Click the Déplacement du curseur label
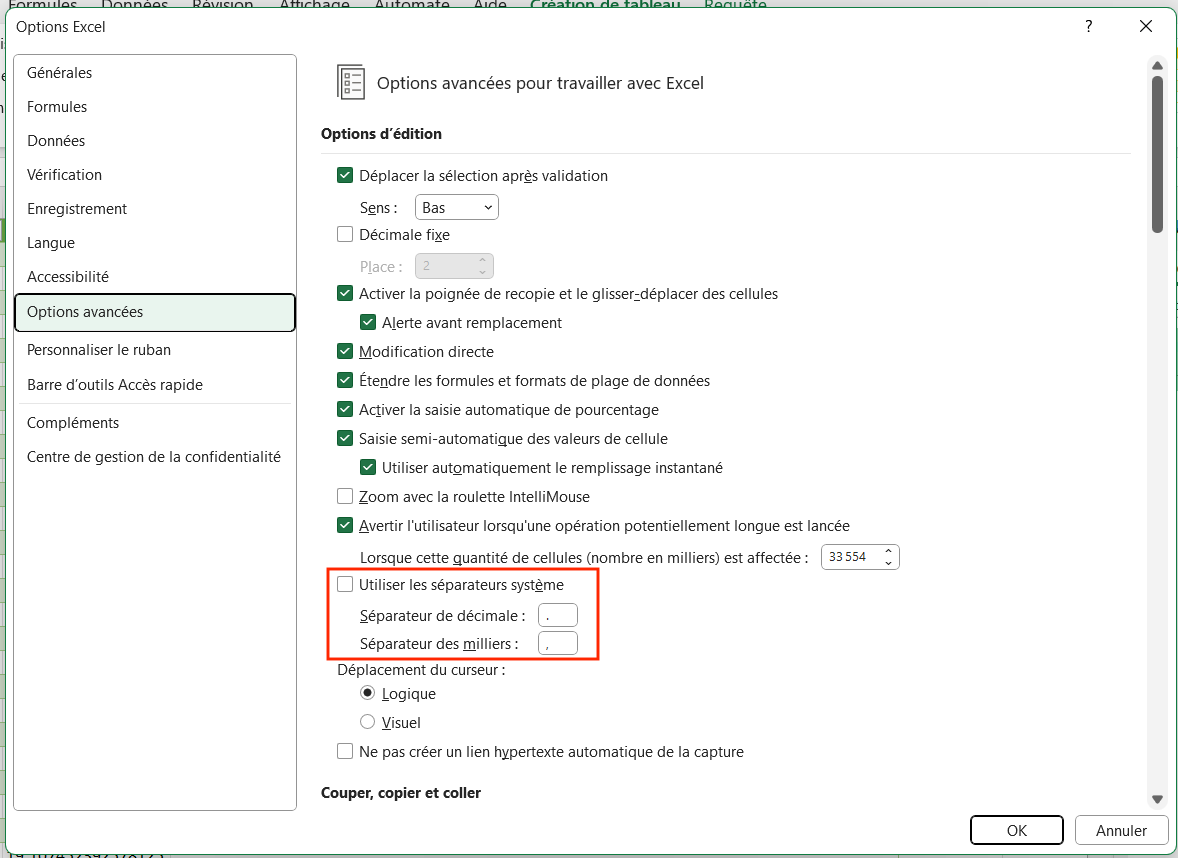 [x=421, y=669]
